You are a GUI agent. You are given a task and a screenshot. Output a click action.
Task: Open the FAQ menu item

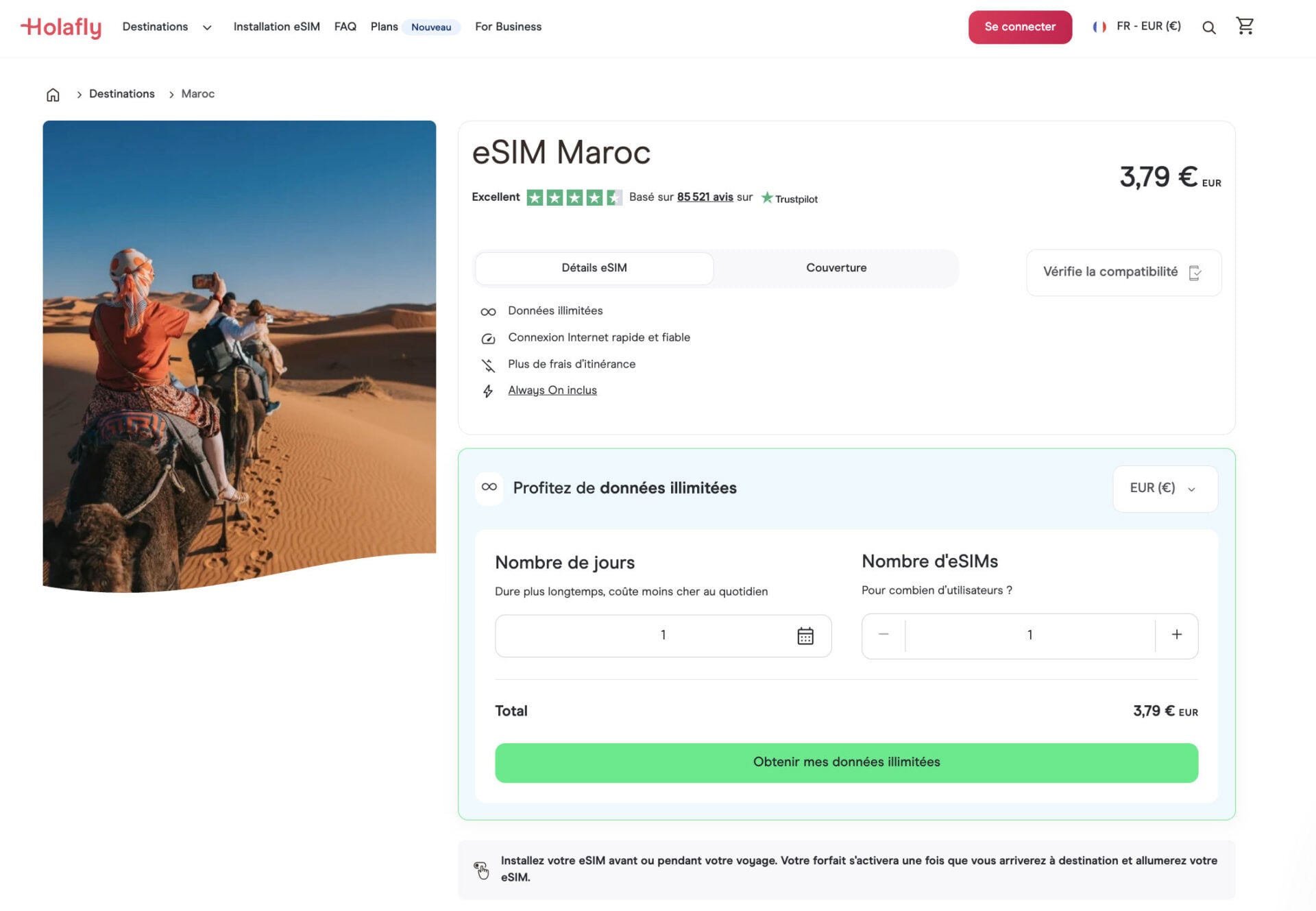345,27
